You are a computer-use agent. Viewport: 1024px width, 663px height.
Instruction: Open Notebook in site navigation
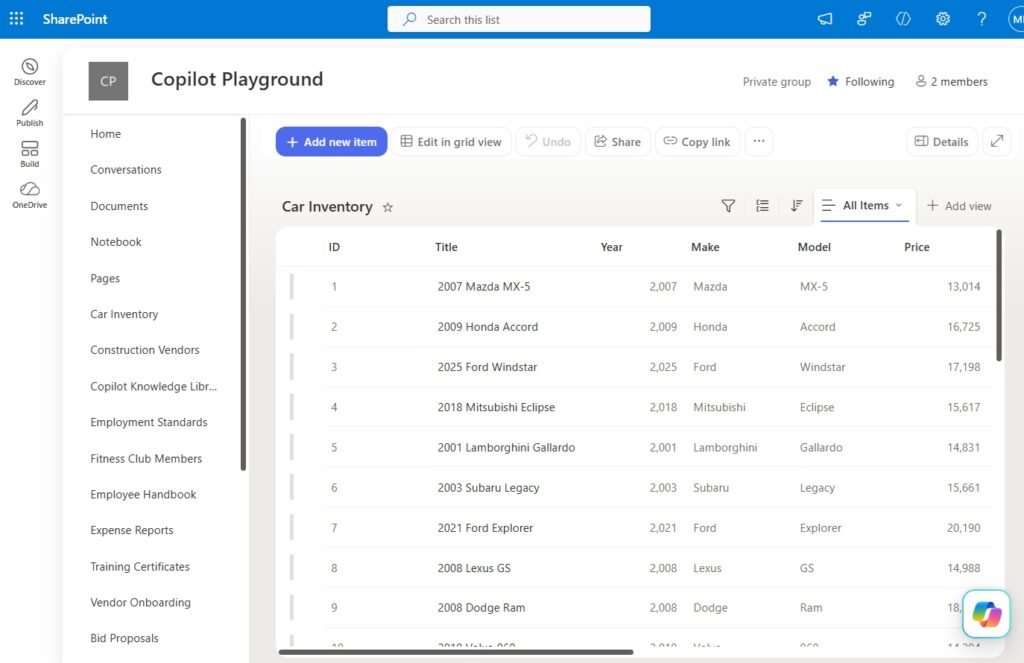[x=116, y=242]
